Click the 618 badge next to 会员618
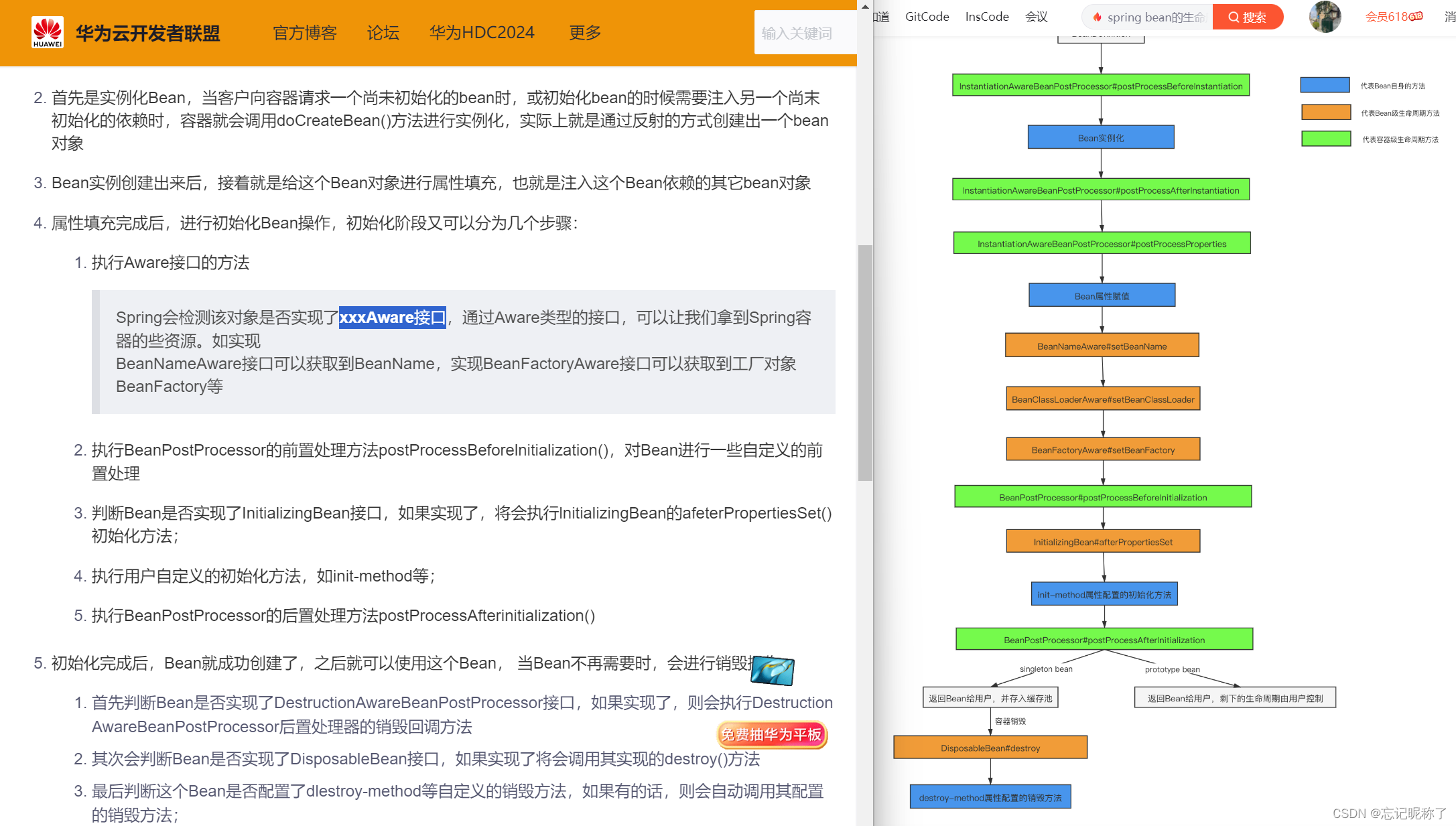This screenshot has width=1456, height=826. (x=1416, y=16)
